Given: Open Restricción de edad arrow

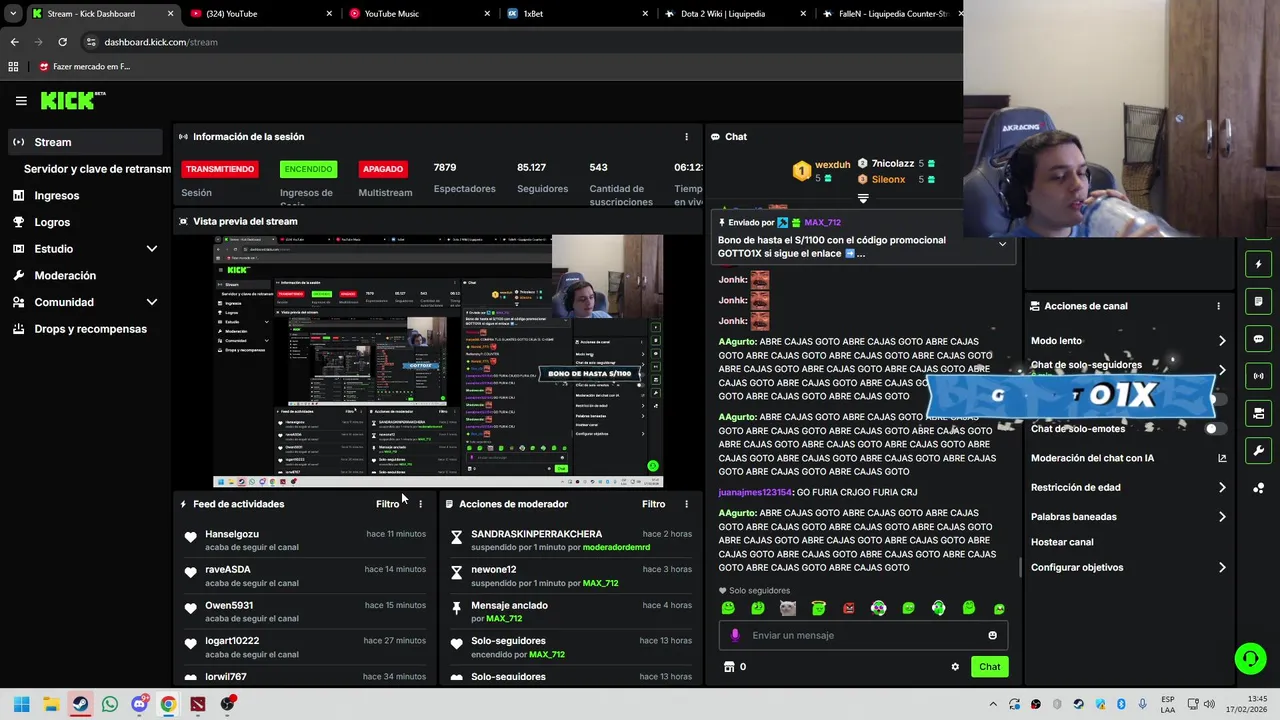Looking at the screenshot, I should (x=1222, y=488).
